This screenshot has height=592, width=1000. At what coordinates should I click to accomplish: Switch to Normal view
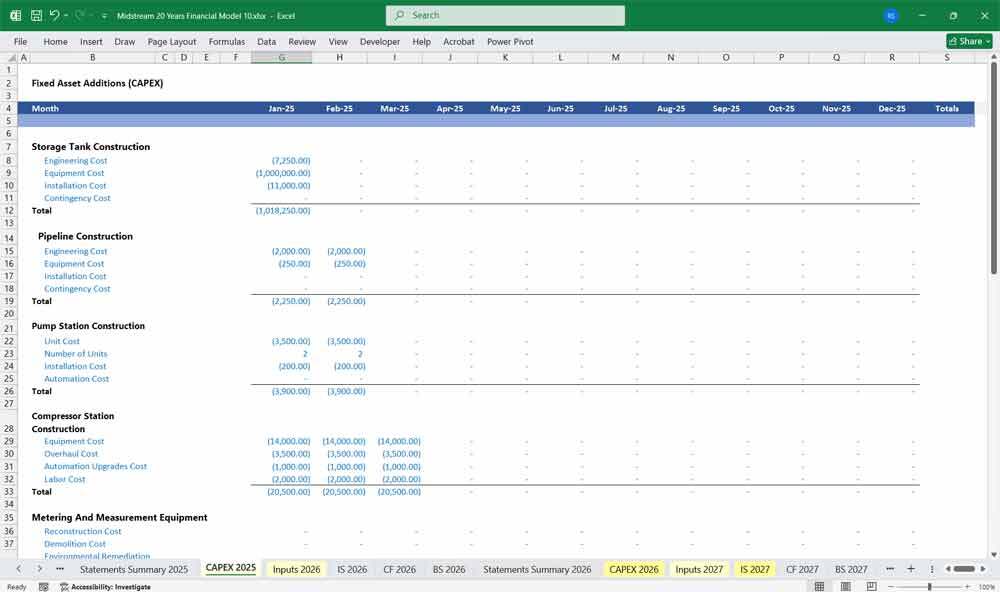[x=820, y=586]
